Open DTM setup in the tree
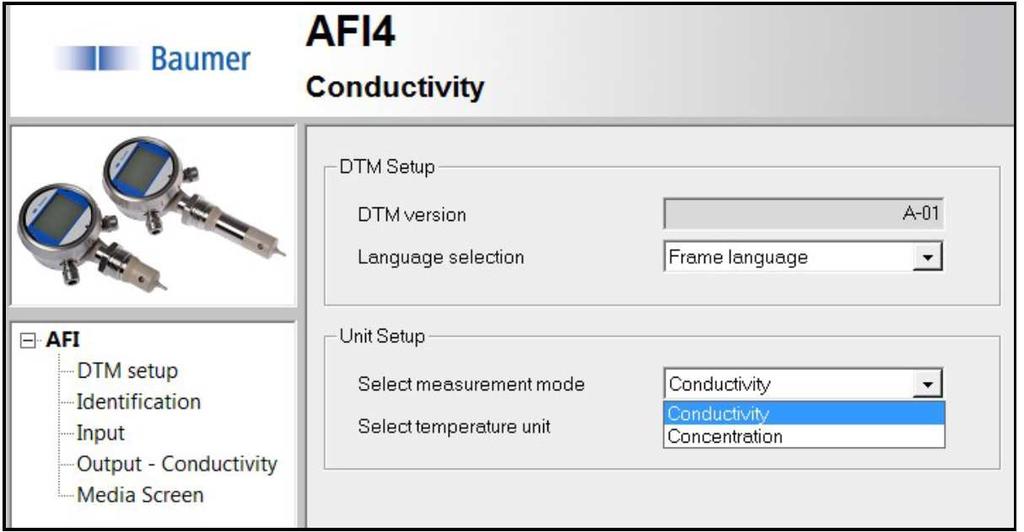The width and height of the screenshot is (1024, 532). (127, 371)
